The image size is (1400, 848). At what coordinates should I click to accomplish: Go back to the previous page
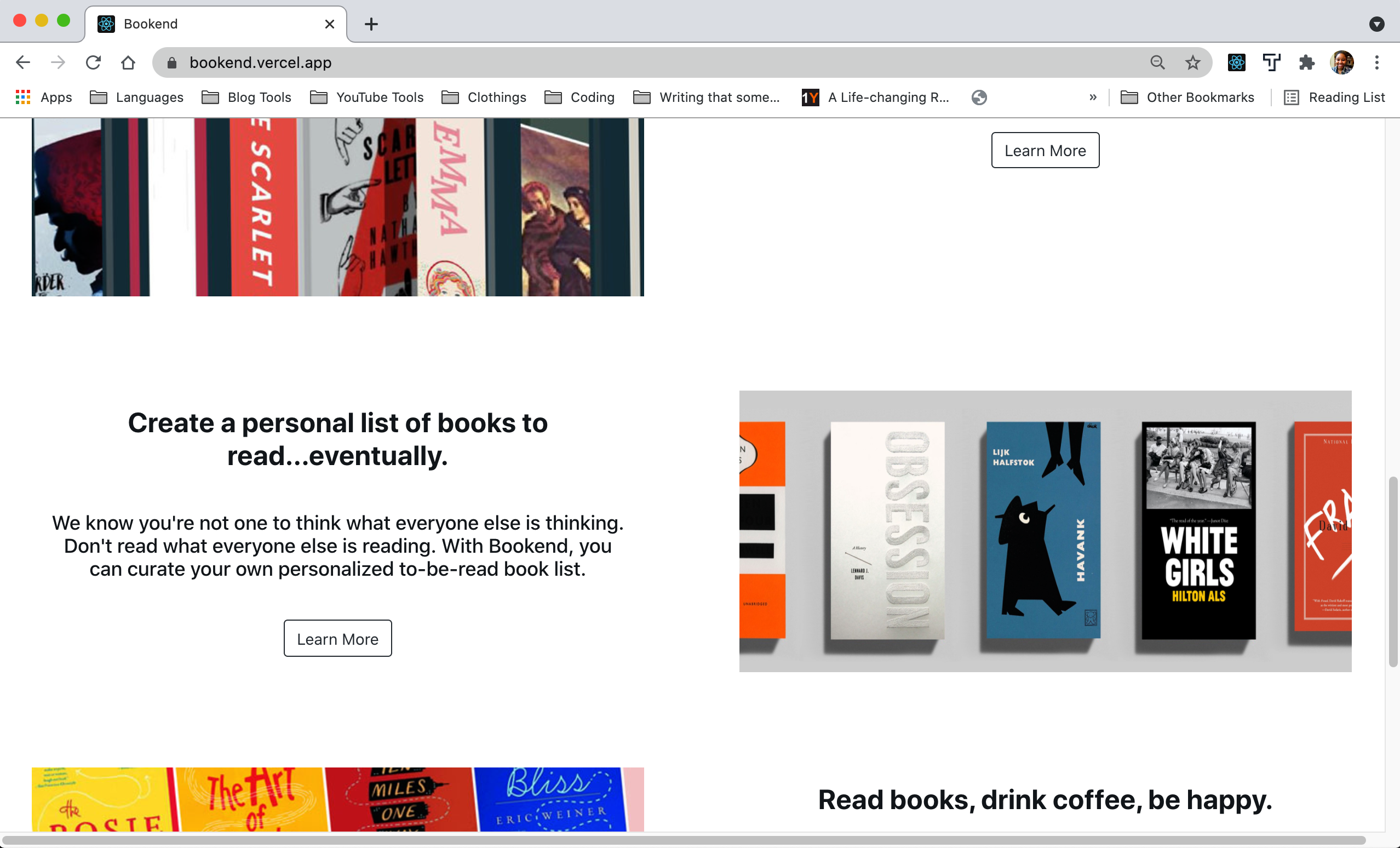tap(22, 62)
